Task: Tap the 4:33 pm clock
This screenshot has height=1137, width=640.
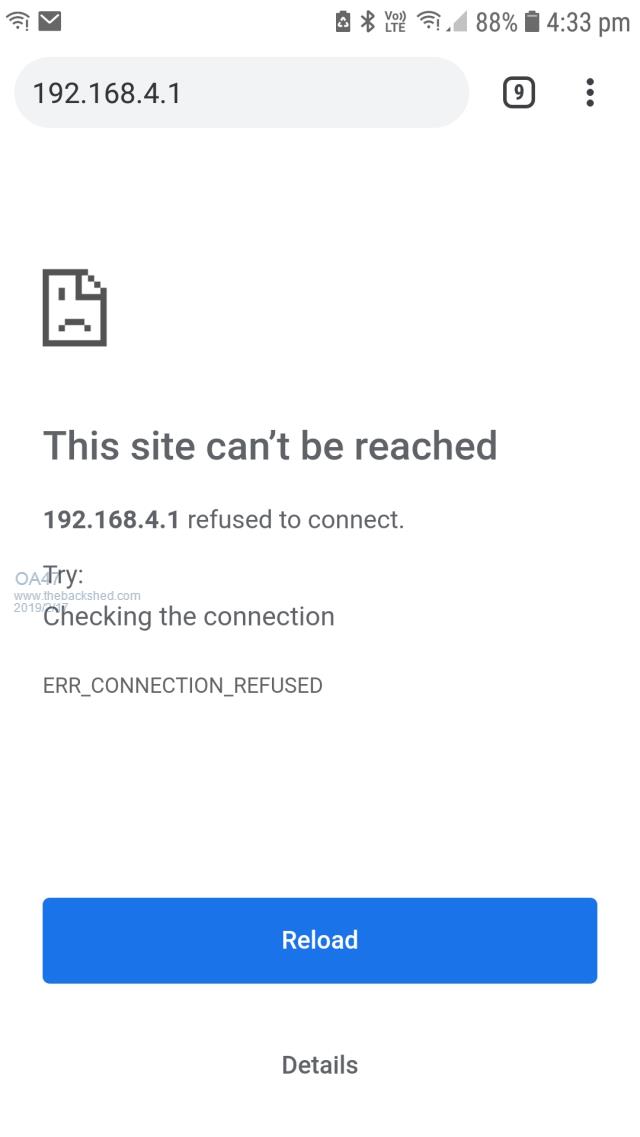Action: click(x=588, y=23)
